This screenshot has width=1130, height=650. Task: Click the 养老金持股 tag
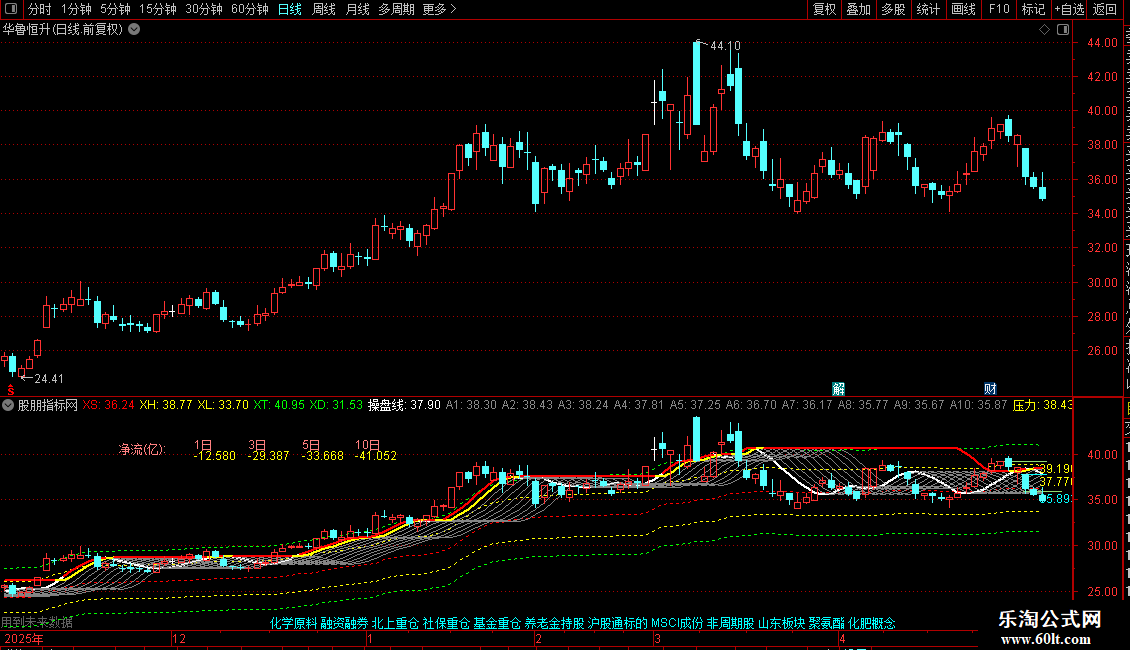[554, 623]
